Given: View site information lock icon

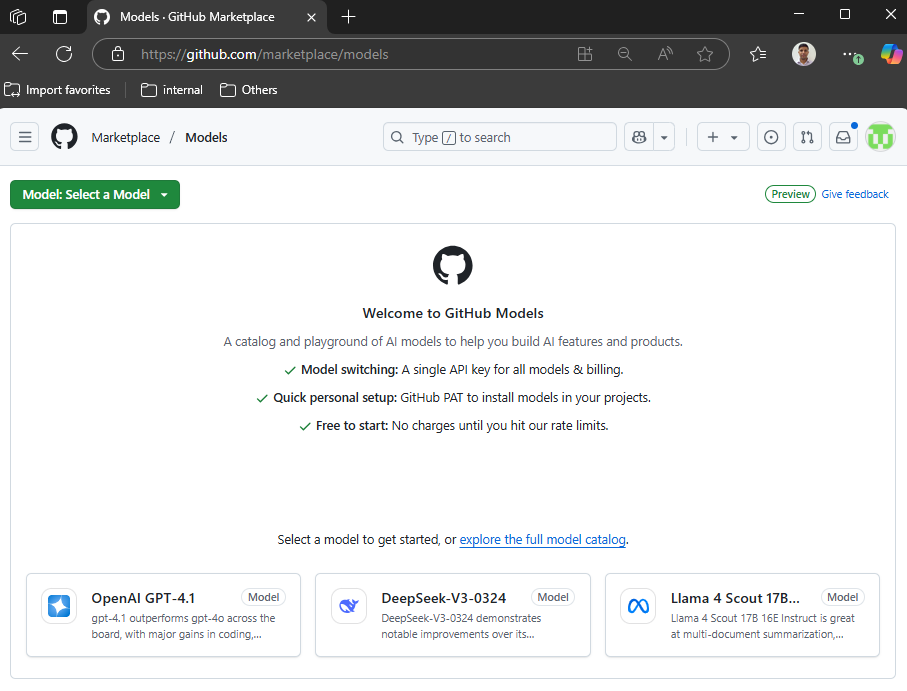Looking at the screenshot, I should [x=118, y=54].
